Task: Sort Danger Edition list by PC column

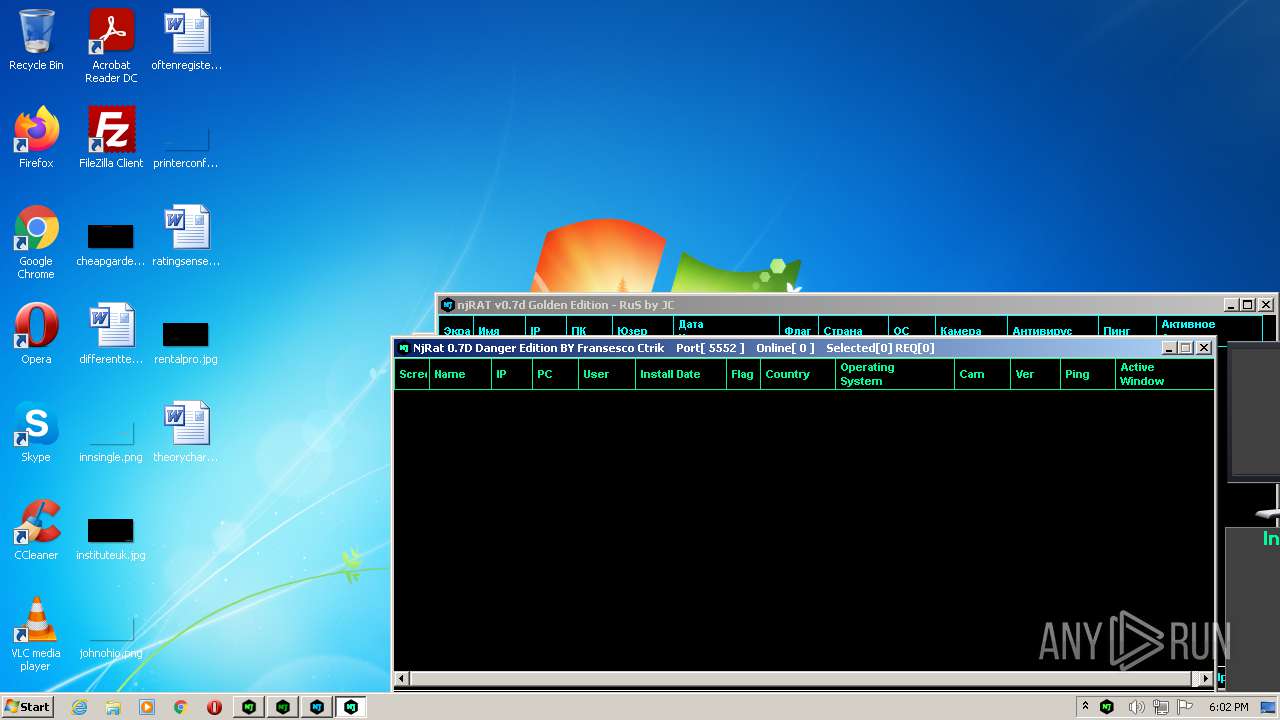Action: click(x=555, y=374)
